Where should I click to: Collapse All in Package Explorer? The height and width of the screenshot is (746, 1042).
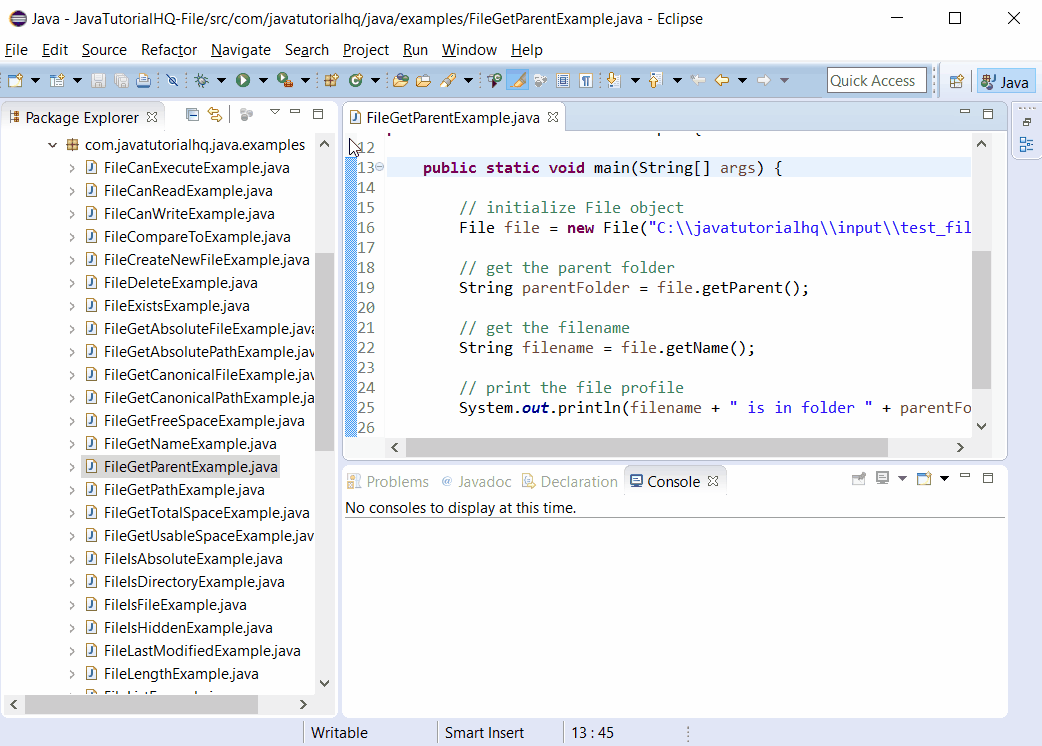(x=192, y=114)
